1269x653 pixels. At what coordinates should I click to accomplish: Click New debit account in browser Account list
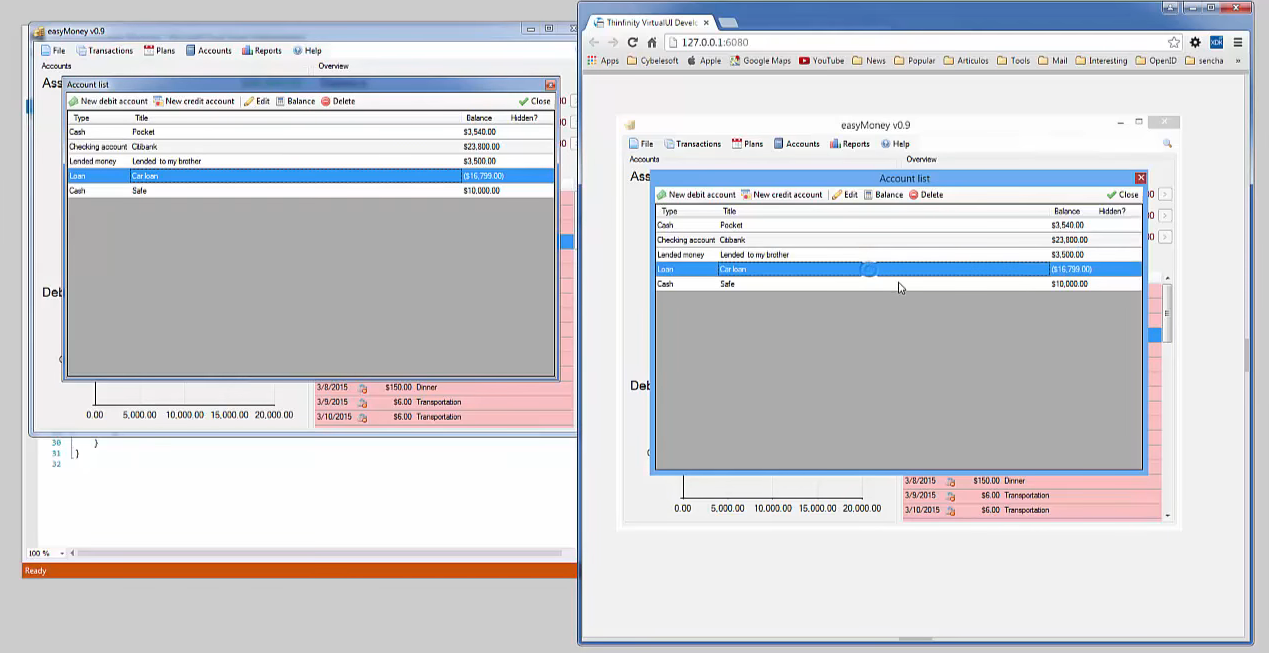click(696, 195)
